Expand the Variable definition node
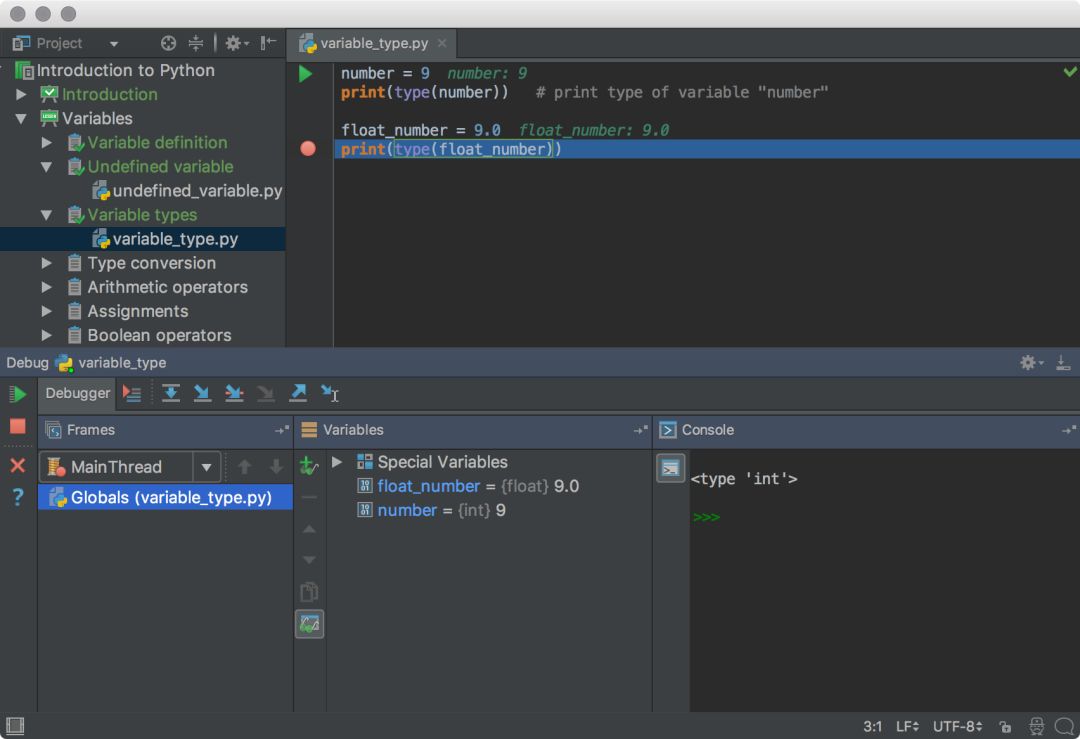The image size is (1080, 739). click(x=46, y=143)
